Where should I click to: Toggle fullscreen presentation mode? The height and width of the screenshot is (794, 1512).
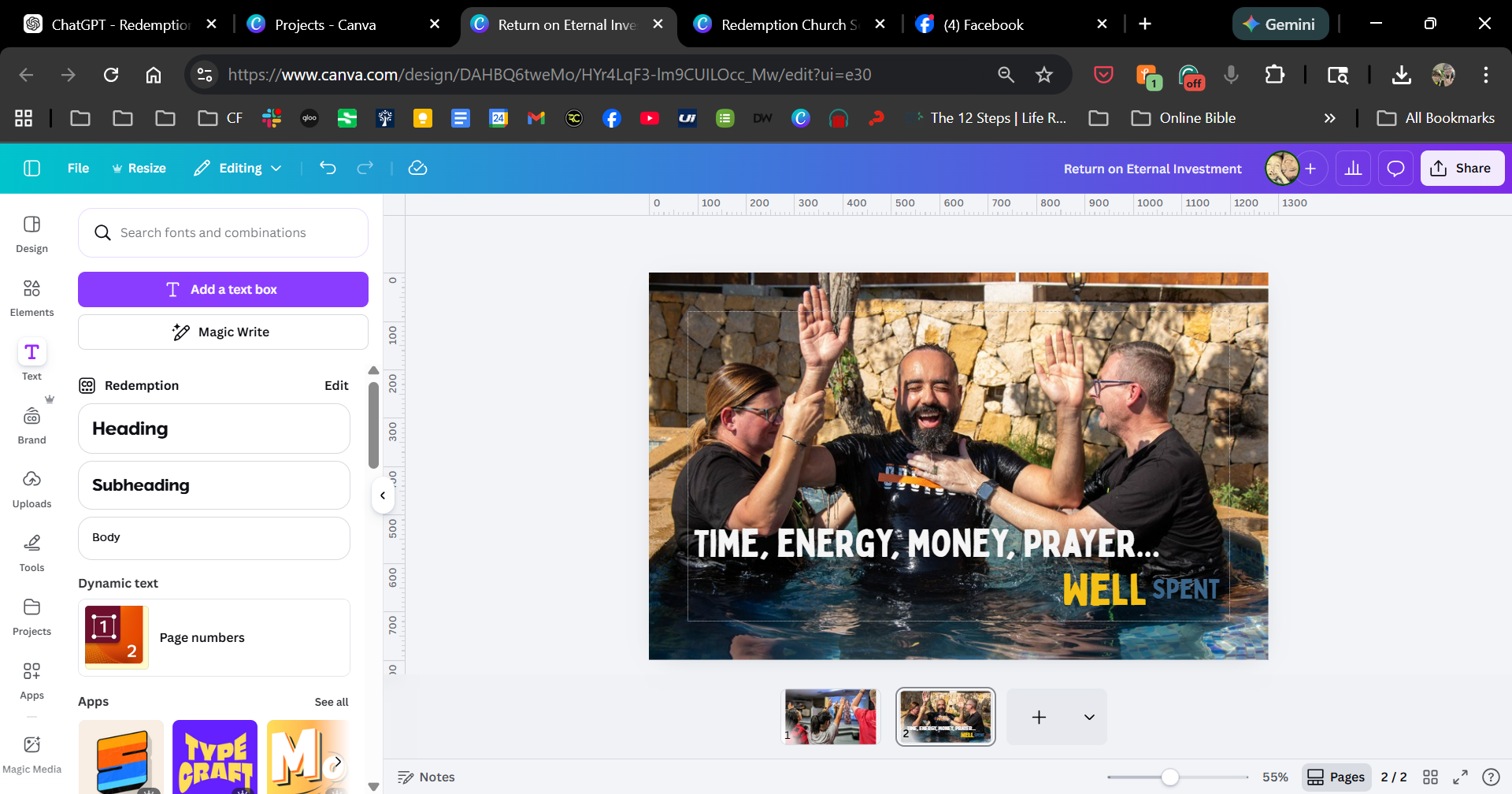1460,777
